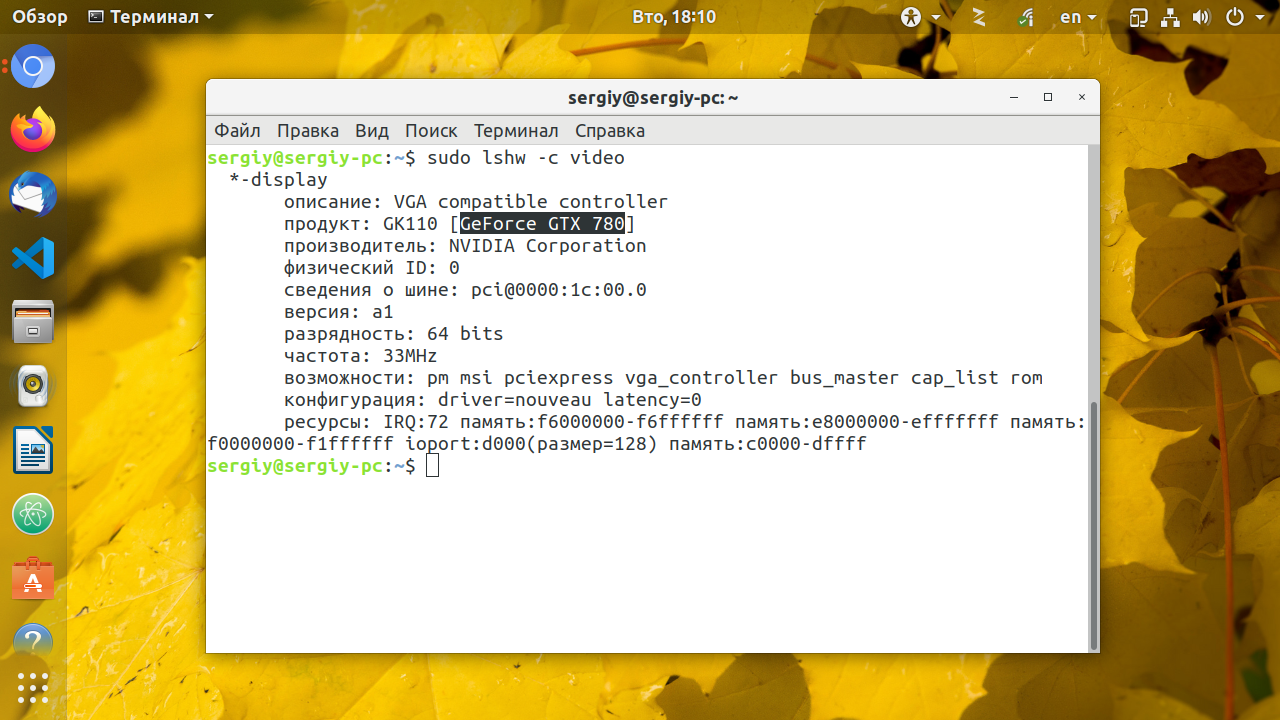Click the text pci@0000:1c:00.0
Viewport: 1280px width, 720px height.
559,290
